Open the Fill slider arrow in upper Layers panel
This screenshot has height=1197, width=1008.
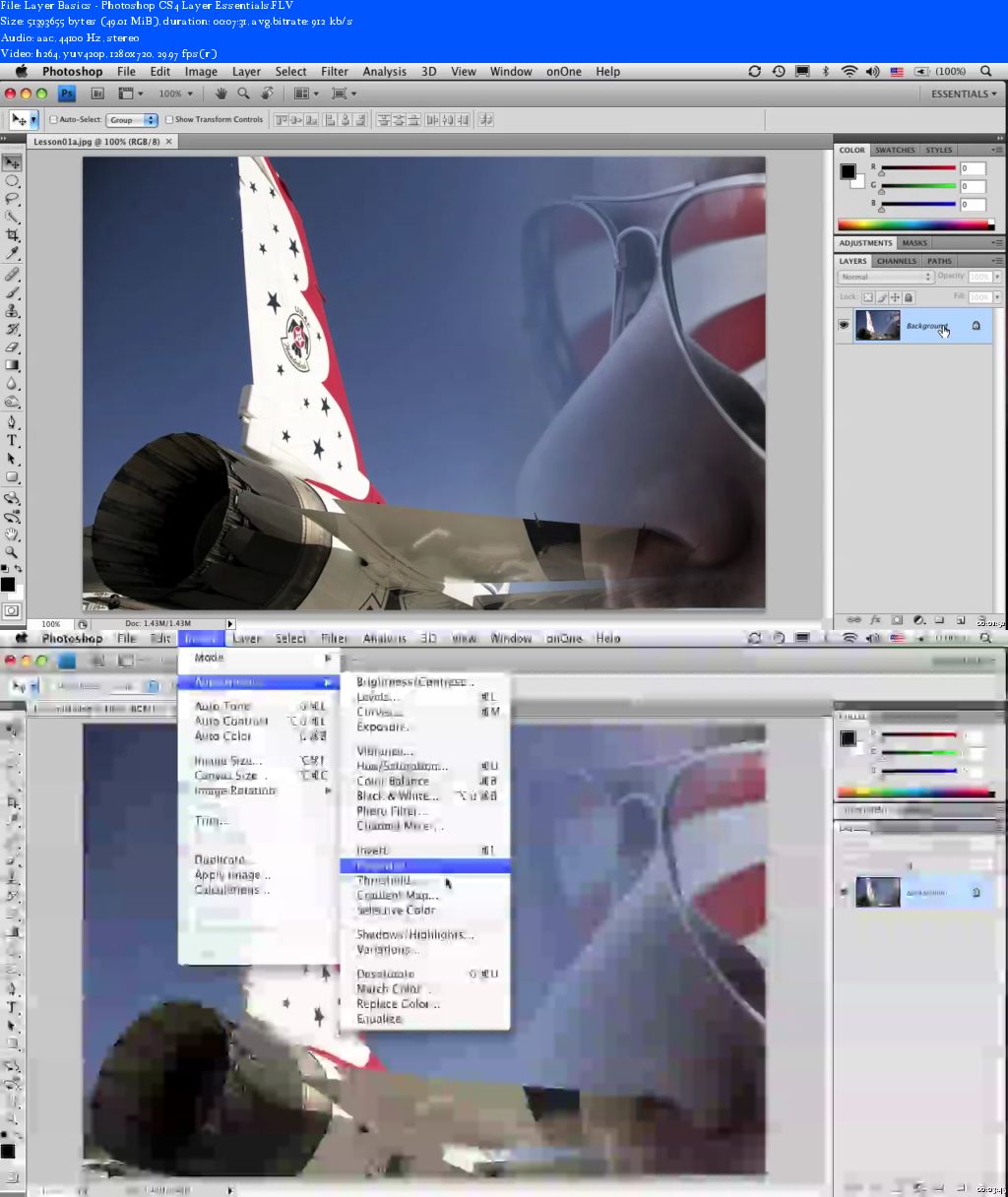coord(997,297)
